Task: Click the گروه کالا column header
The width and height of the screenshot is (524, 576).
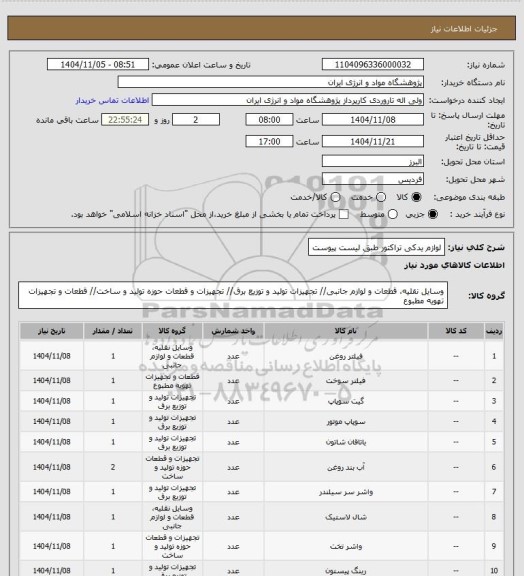Action: [172, 331]
